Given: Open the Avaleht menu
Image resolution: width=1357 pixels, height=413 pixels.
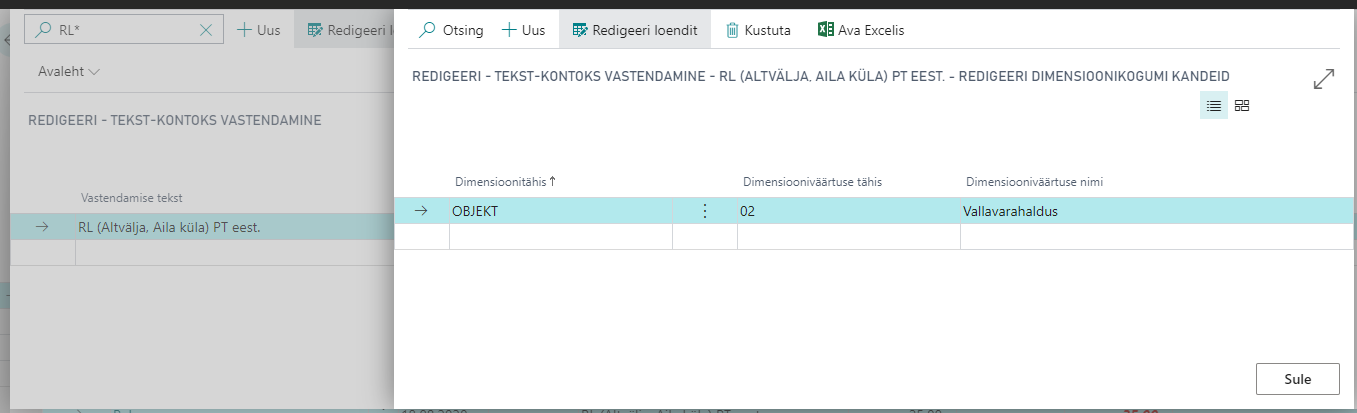Looking at the screenshot, I should 69,72.
